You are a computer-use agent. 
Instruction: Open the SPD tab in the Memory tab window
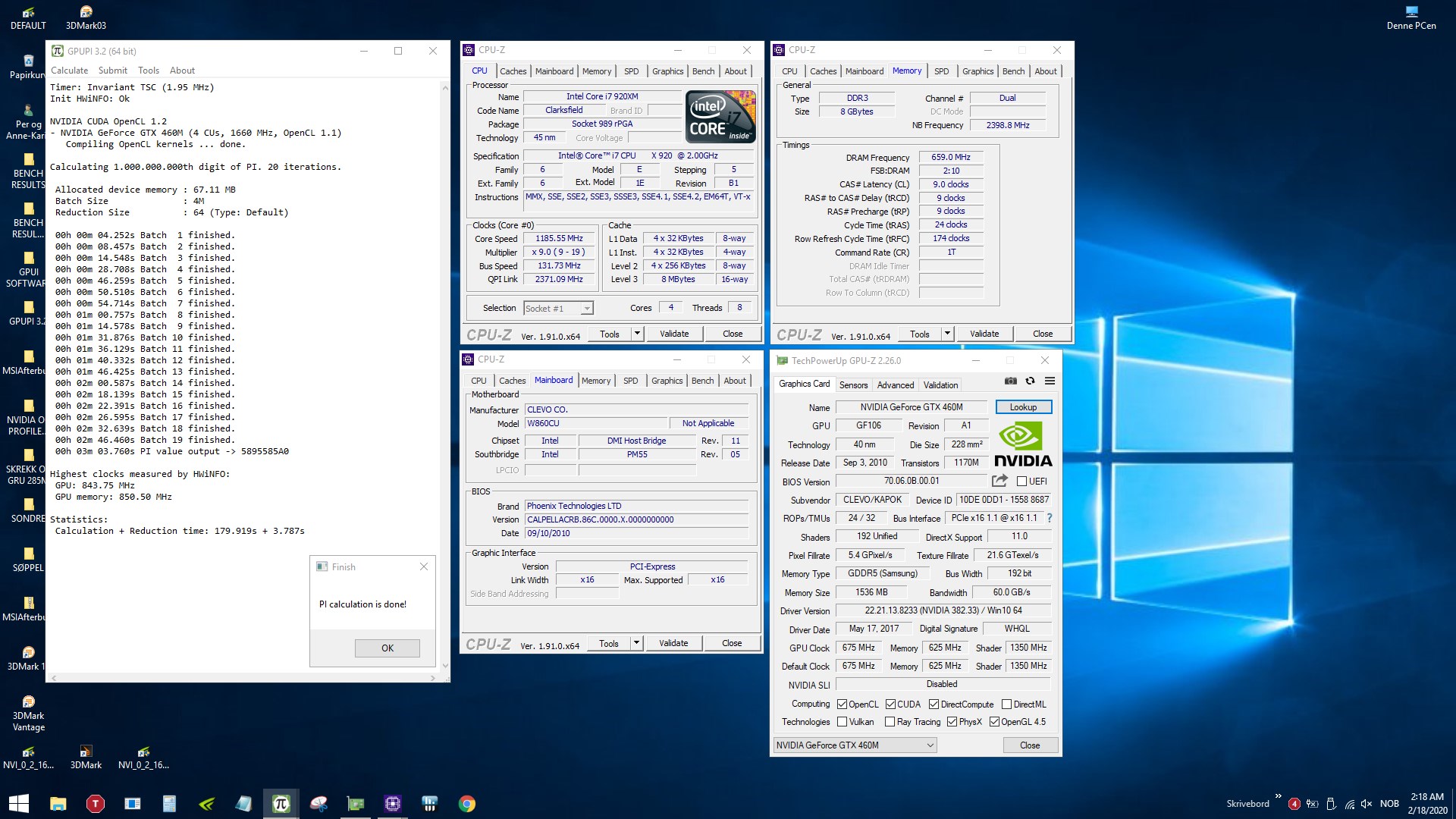[x=941, y=71]
